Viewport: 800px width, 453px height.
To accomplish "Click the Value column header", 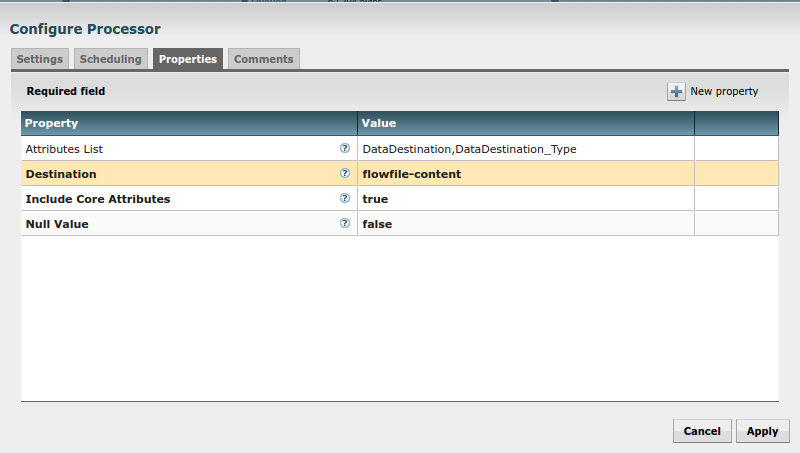I will (526, 123).
